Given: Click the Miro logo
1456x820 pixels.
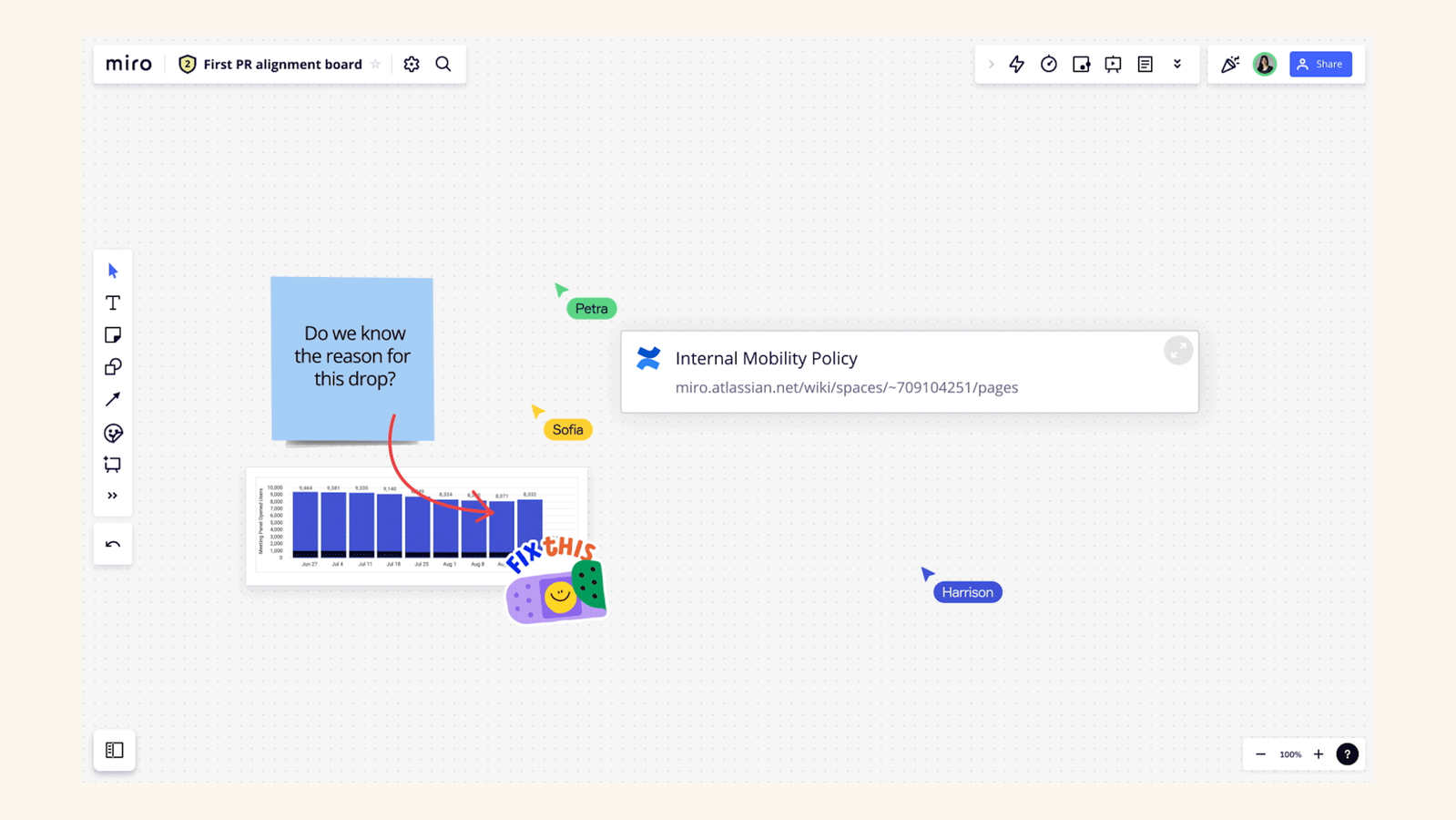Looking at the screenshot, I should tap(128, 64).
